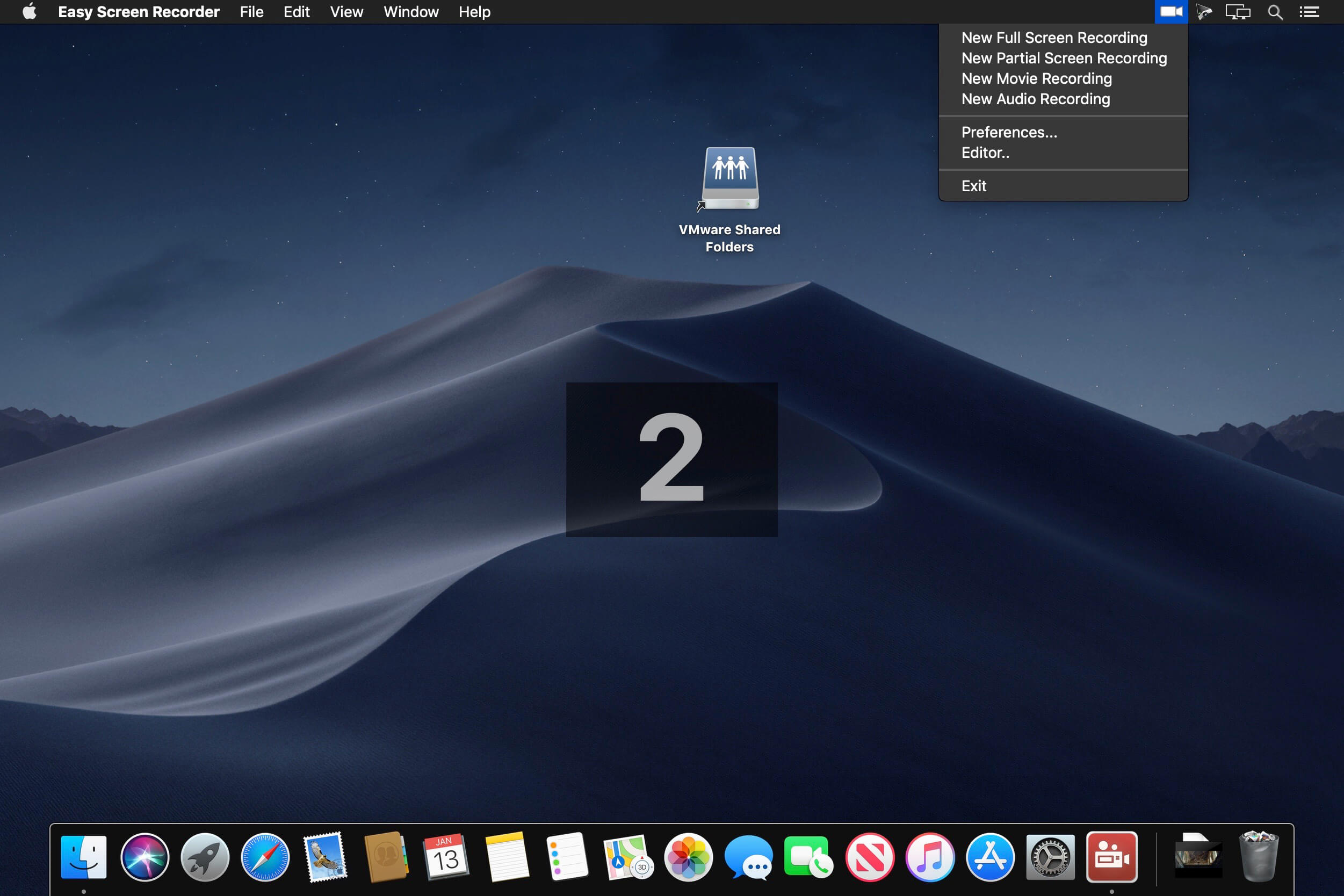
Task: Open the VMware Shared Folders desktop icon
Action: (x=729, y=180)
